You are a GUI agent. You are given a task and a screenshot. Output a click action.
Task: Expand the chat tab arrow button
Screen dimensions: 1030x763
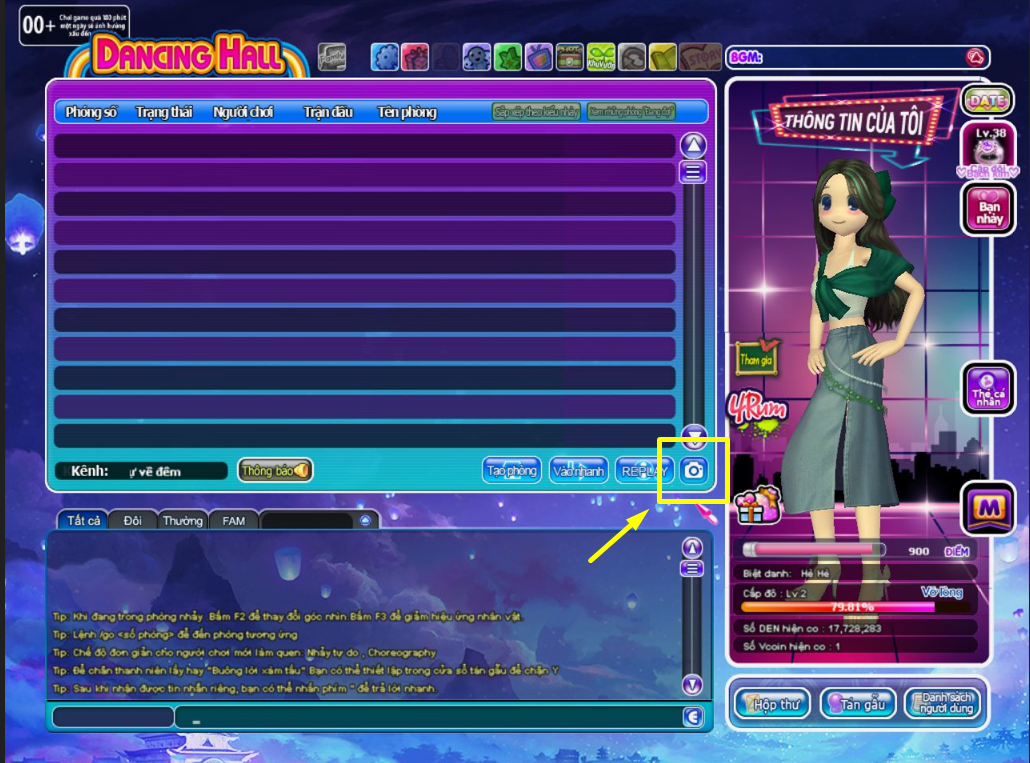[x=365, y=520]
